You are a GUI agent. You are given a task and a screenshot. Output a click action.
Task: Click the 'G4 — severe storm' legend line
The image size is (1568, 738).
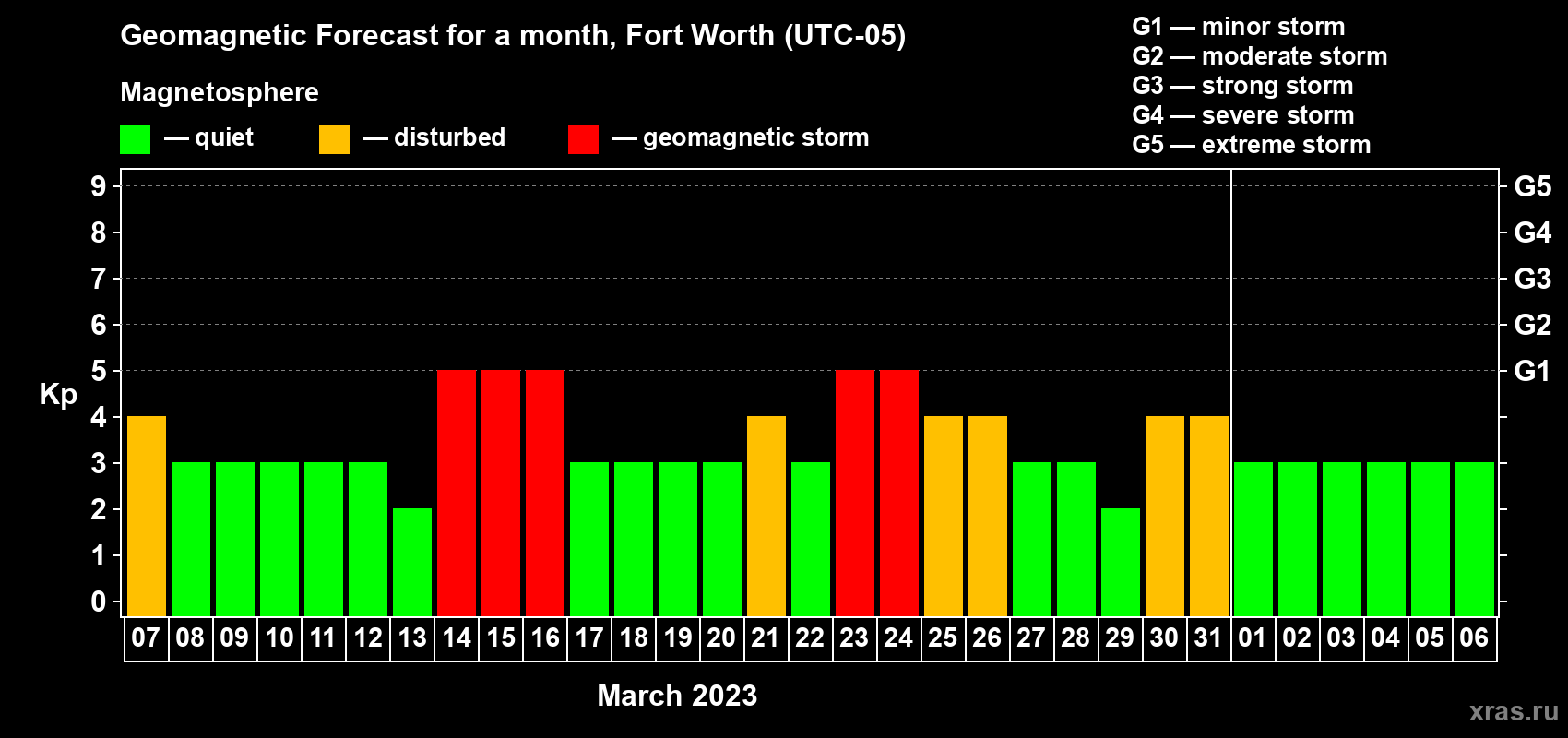(x=1243, y=115)
